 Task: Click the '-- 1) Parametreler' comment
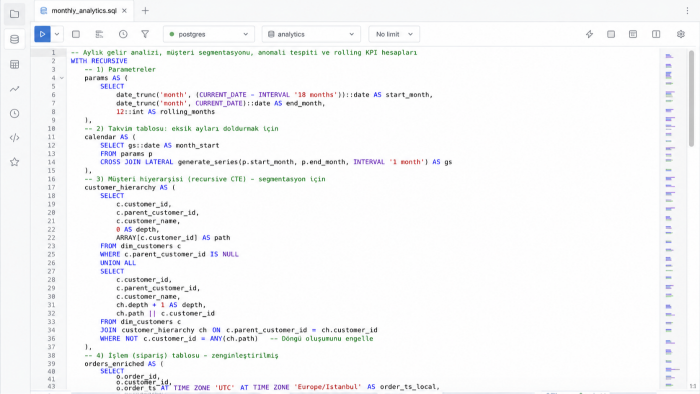(120, 70)
